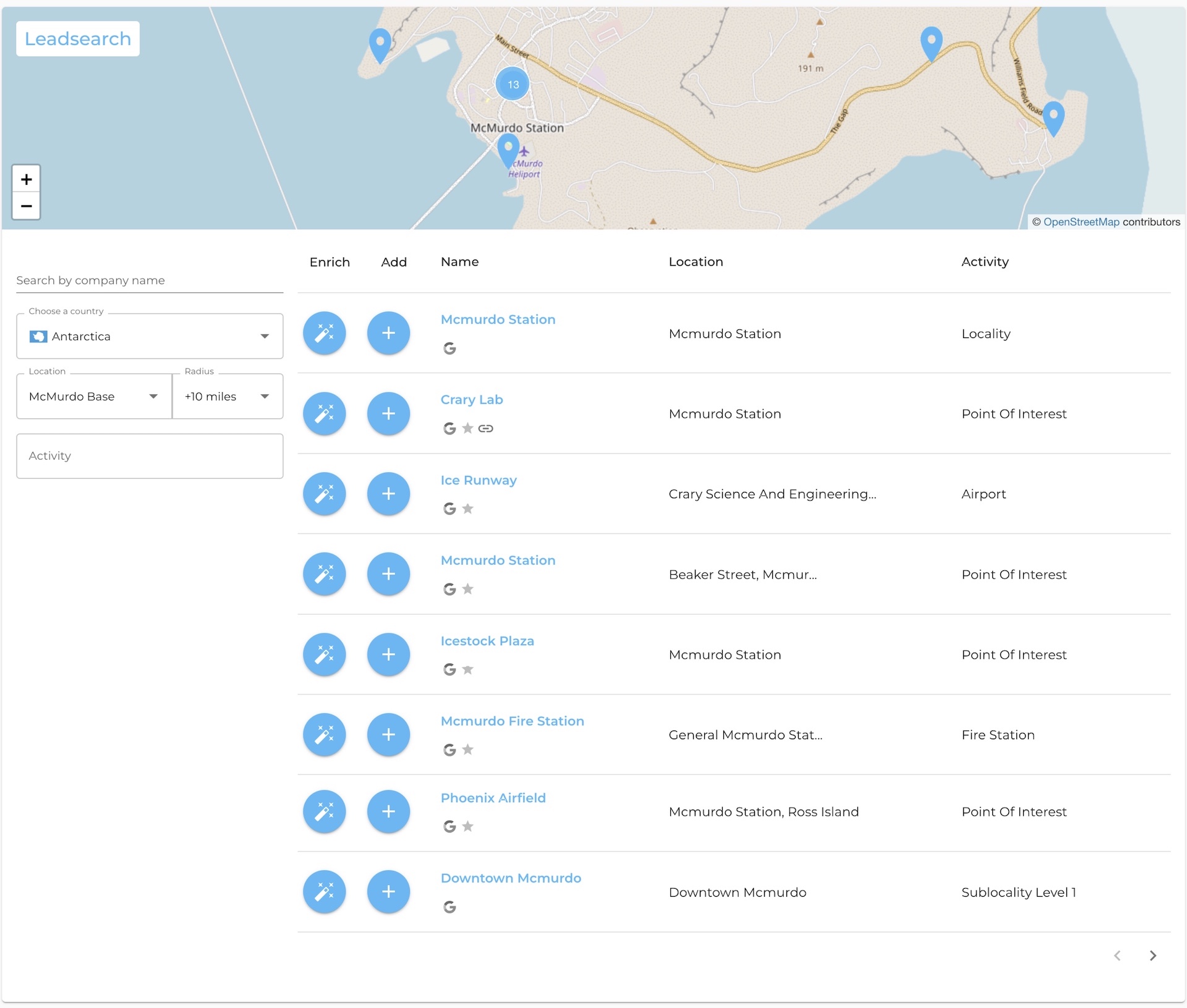Open the country dropdown showing Antarctica

(x=150, y=336)
